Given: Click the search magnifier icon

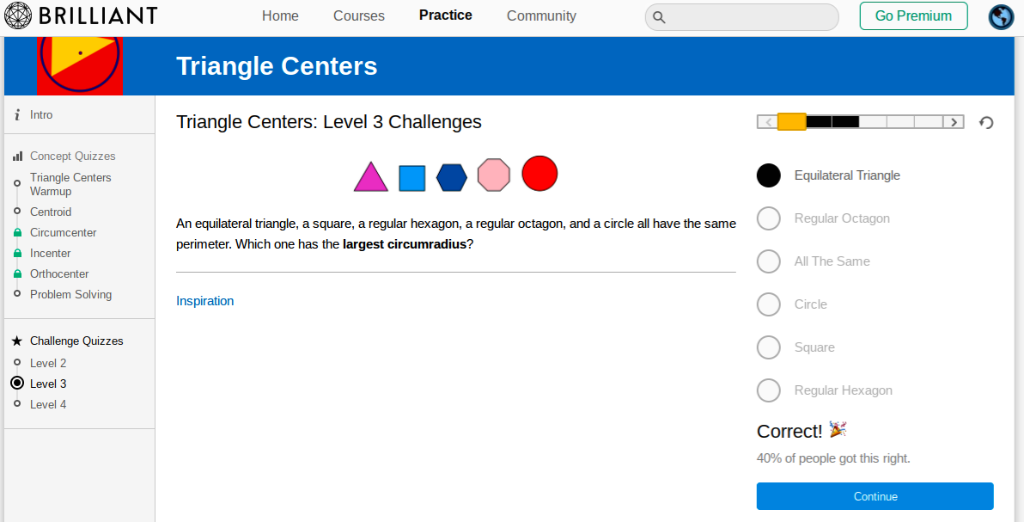Looking at the screenshot, I should pyautogui.click(x=659, y=17).
